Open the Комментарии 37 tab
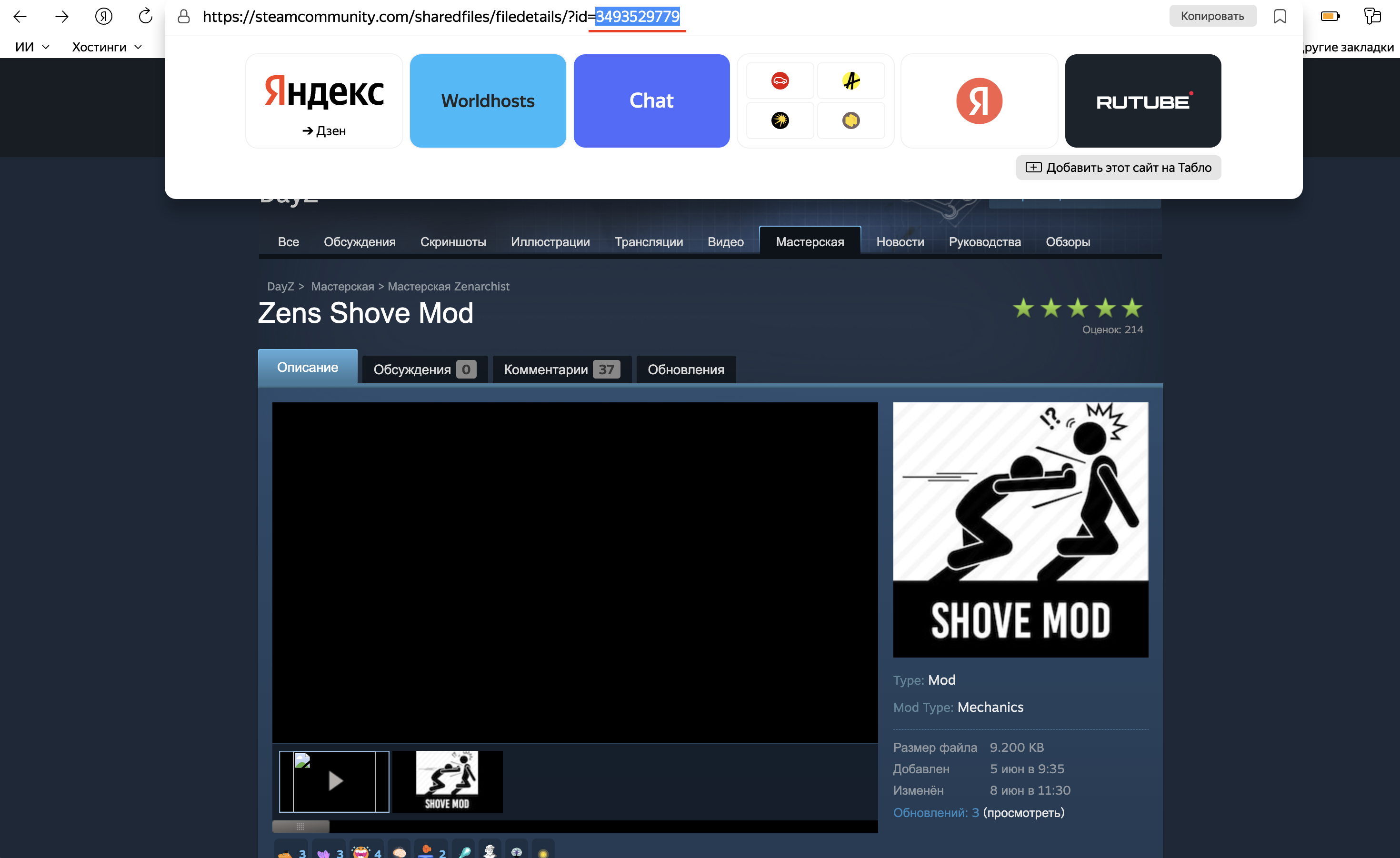This screenshot has height=858, width=1400. pyautogui.click(x=561, y=369)
